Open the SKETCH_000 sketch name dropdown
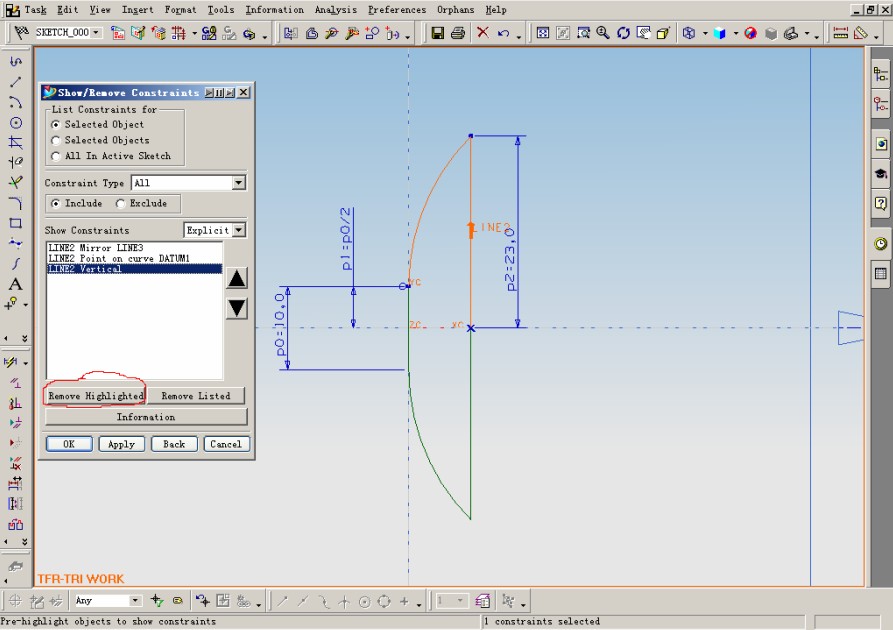The height and width of the screenshot is (630, 893). (97, 33)
